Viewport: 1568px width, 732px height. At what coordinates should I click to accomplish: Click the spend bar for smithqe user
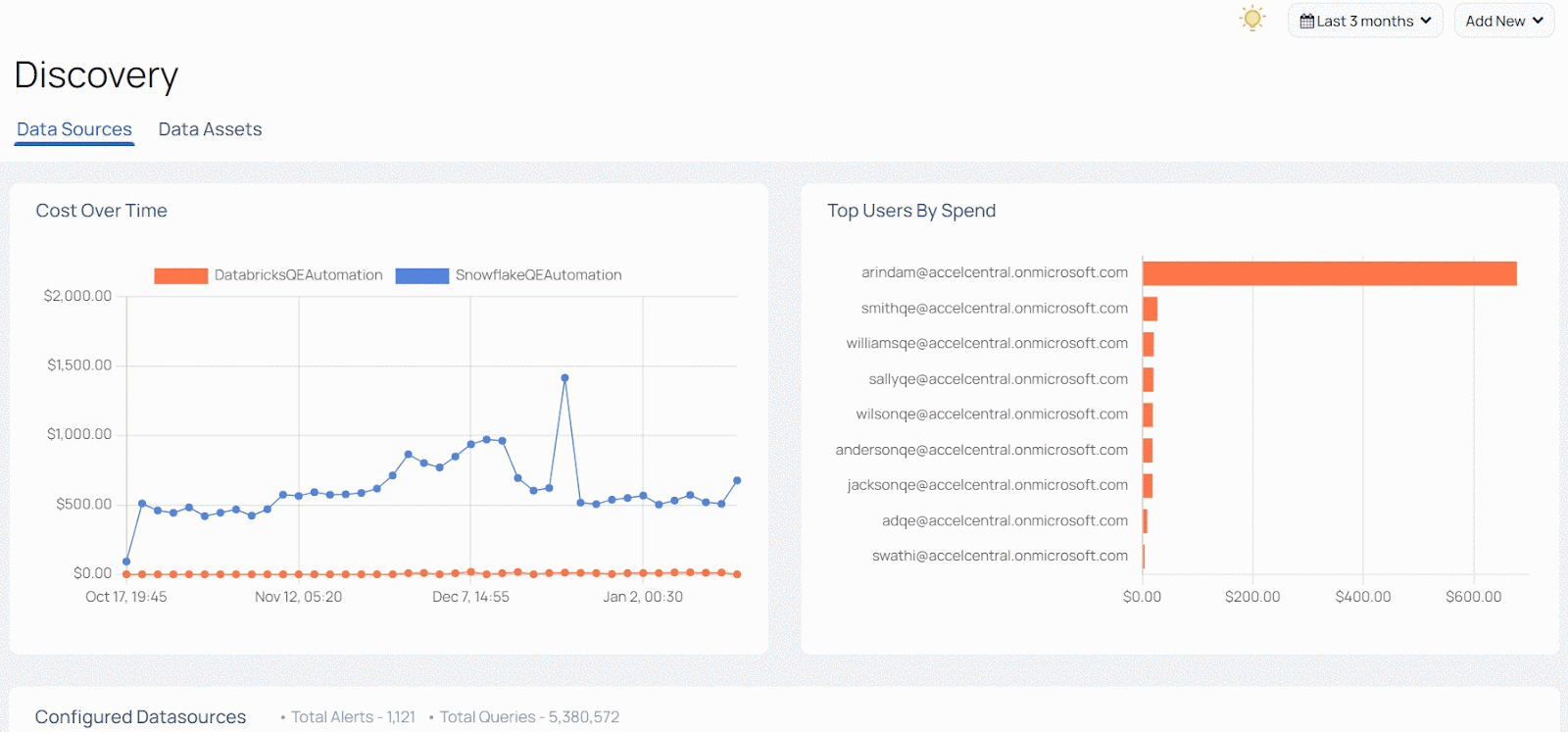point(1150,309)
